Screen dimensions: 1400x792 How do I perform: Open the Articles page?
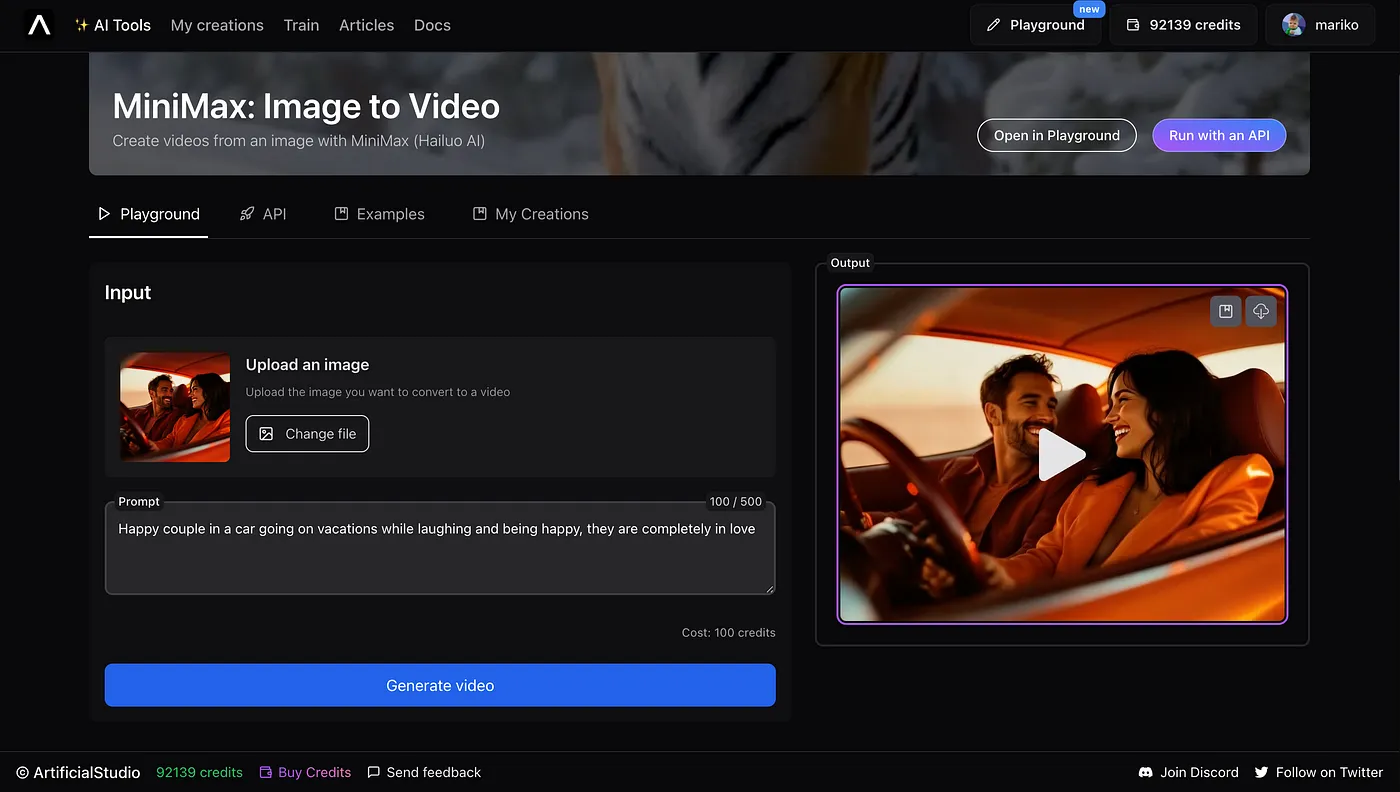[x=366, y=25]
